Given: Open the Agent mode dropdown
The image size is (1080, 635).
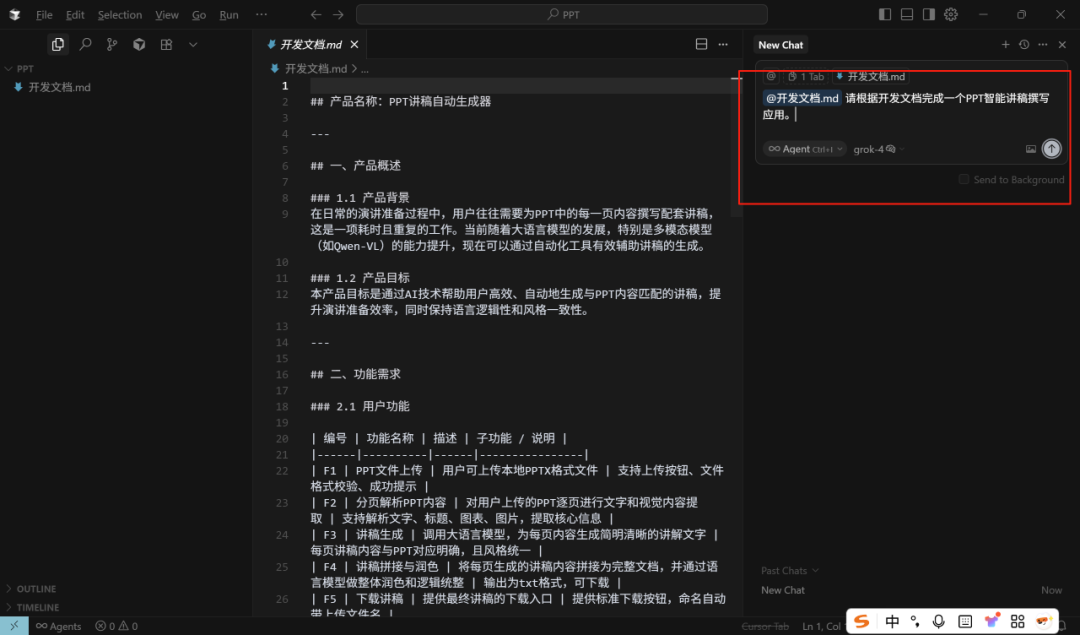Looking at the screenshot, I should (x=804, y=149).
